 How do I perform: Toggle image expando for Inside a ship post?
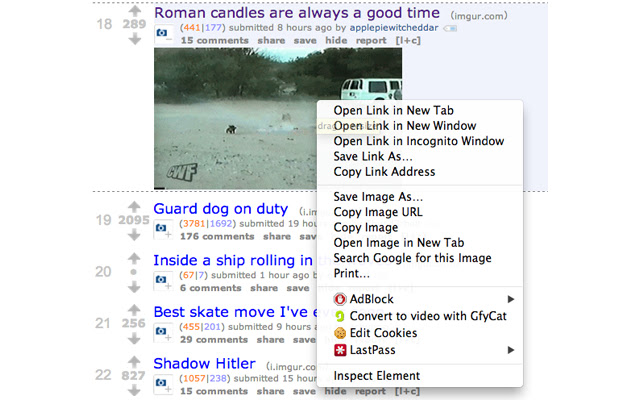pyautogui.click(x=162, y=281)
